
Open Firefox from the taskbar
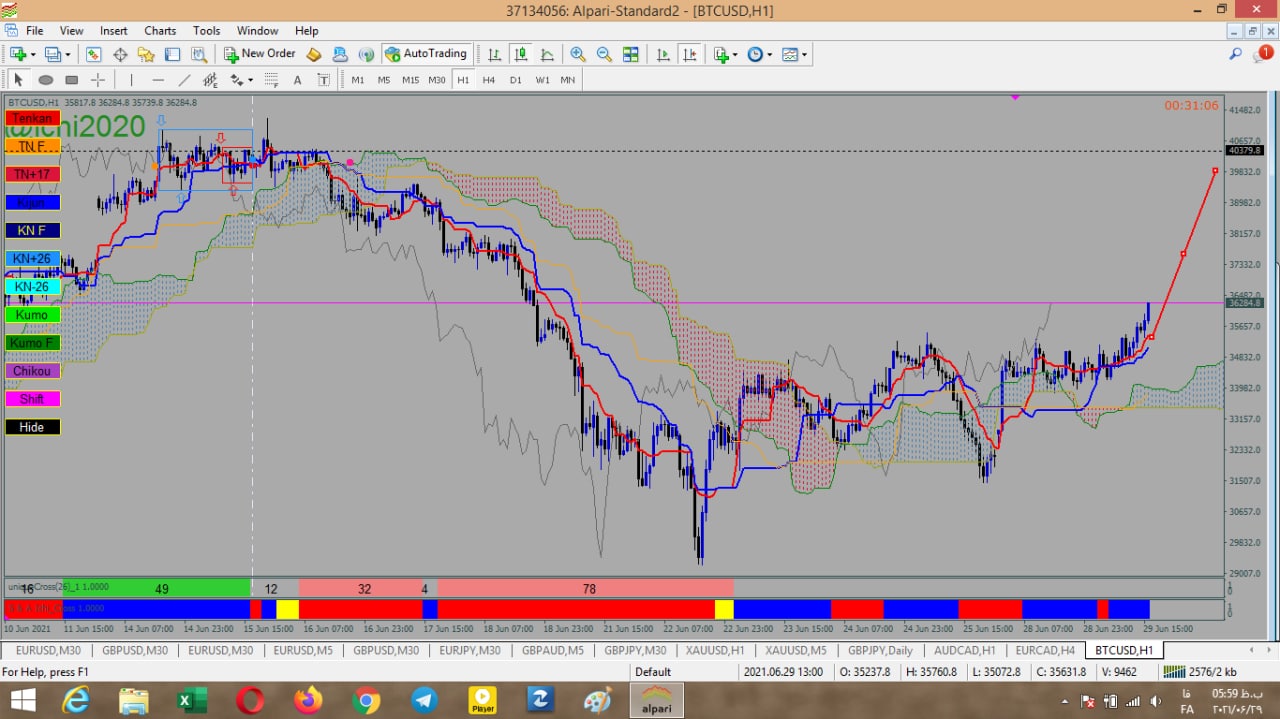click(308, 700)
